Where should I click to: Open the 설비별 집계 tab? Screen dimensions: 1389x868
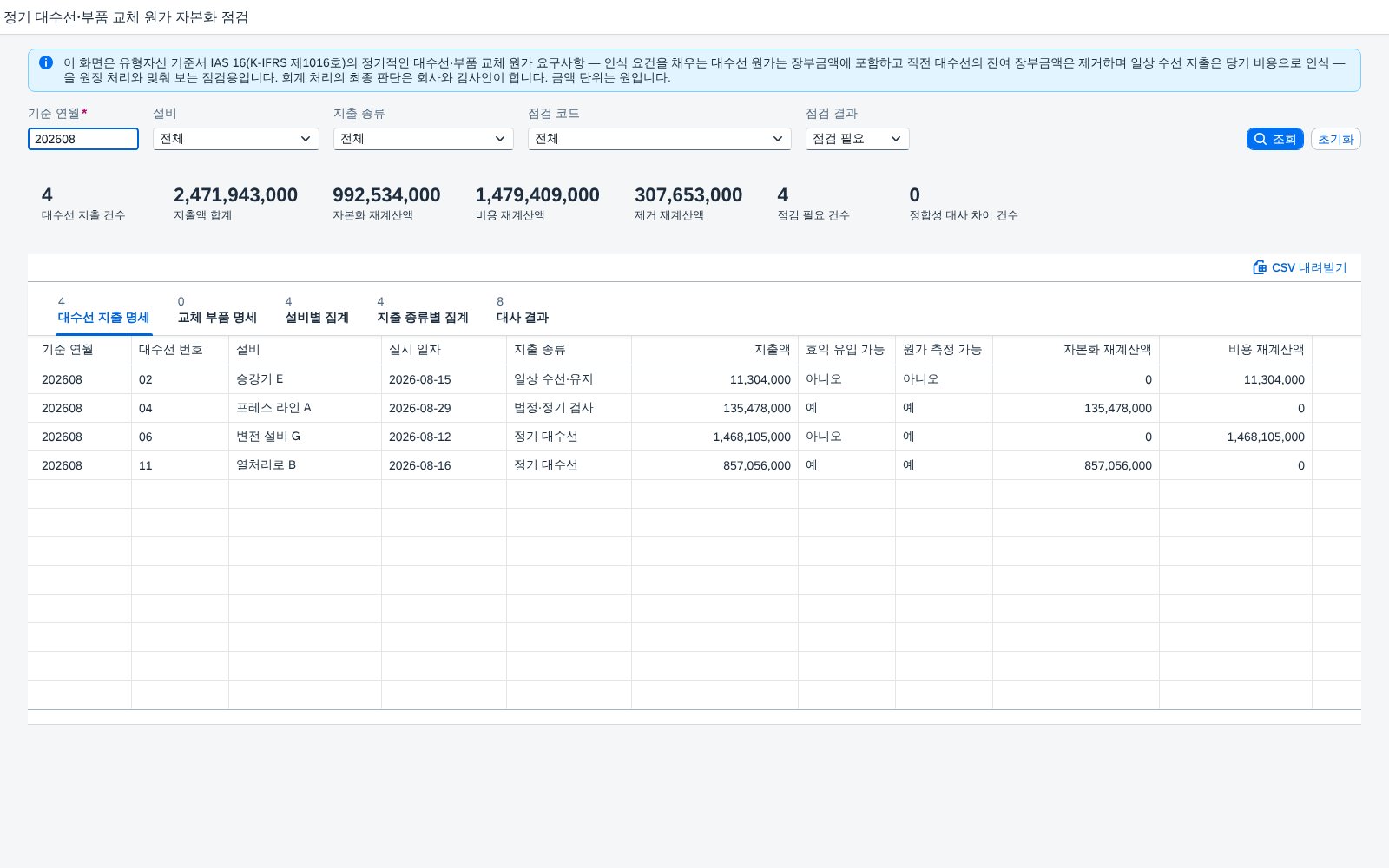pos(317,310)
